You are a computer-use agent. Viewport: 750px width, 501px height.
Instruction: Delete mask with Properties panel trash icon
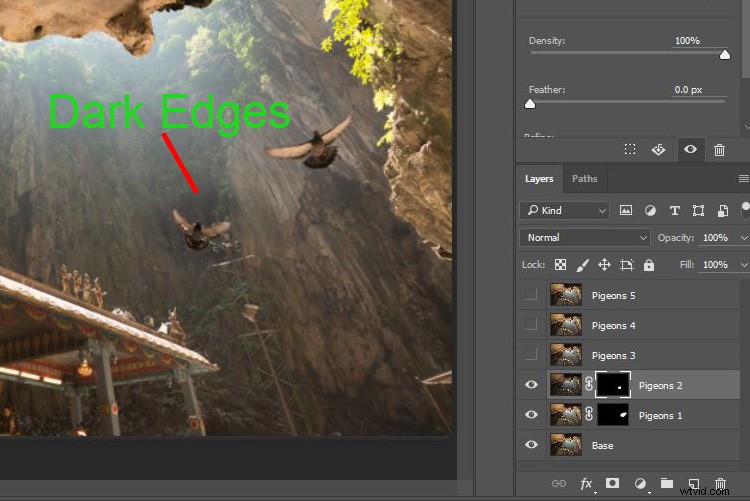tap(719, 150)
